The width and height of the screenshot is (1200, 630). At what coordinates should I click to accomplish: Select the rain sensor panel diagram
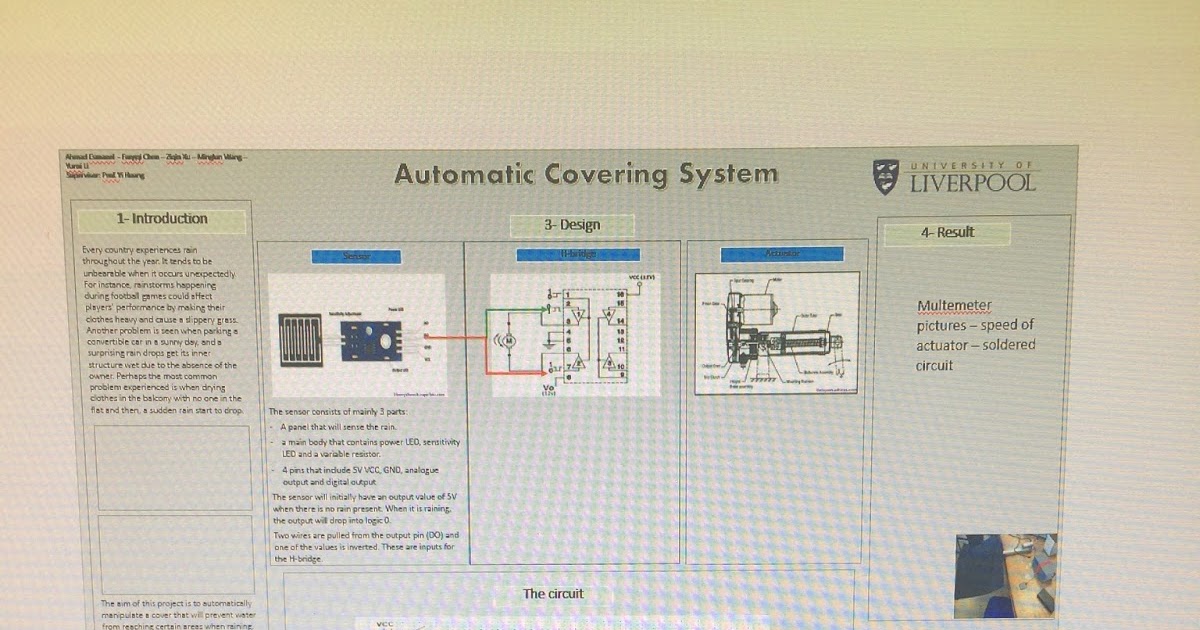[298, 343]
